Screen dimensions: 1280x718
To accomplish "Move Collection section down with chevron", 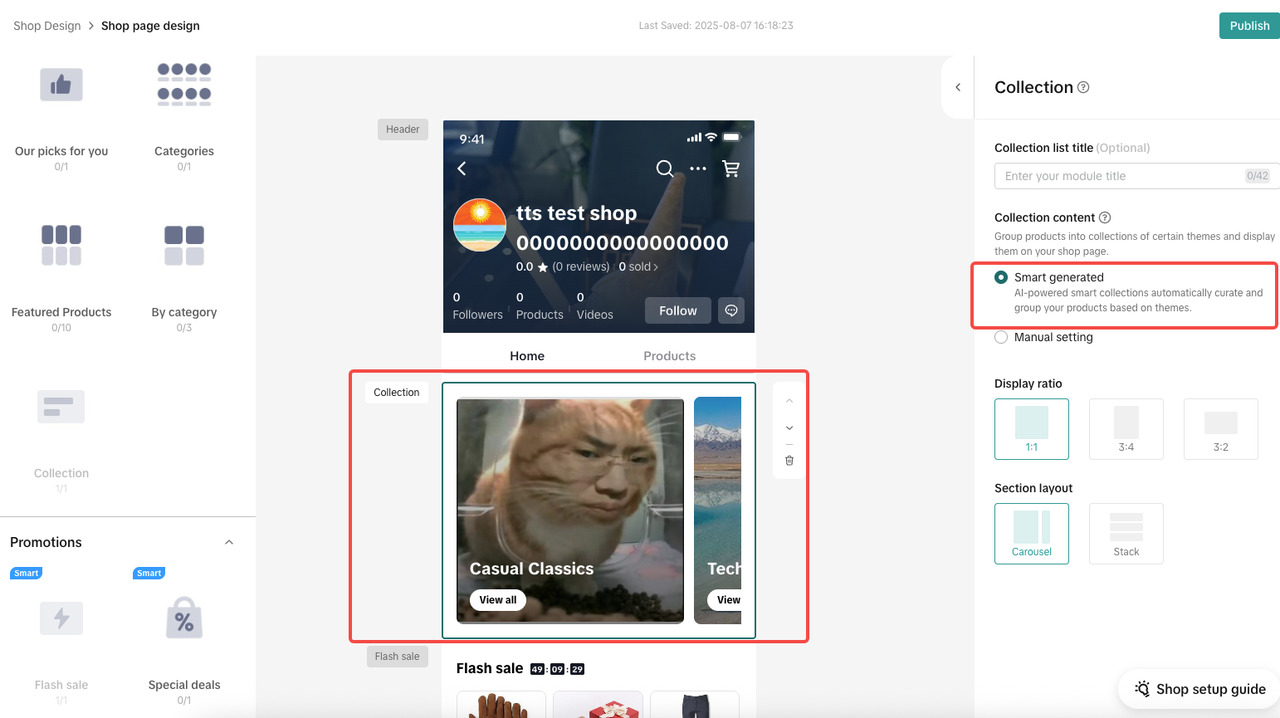I will pos(789,428).
